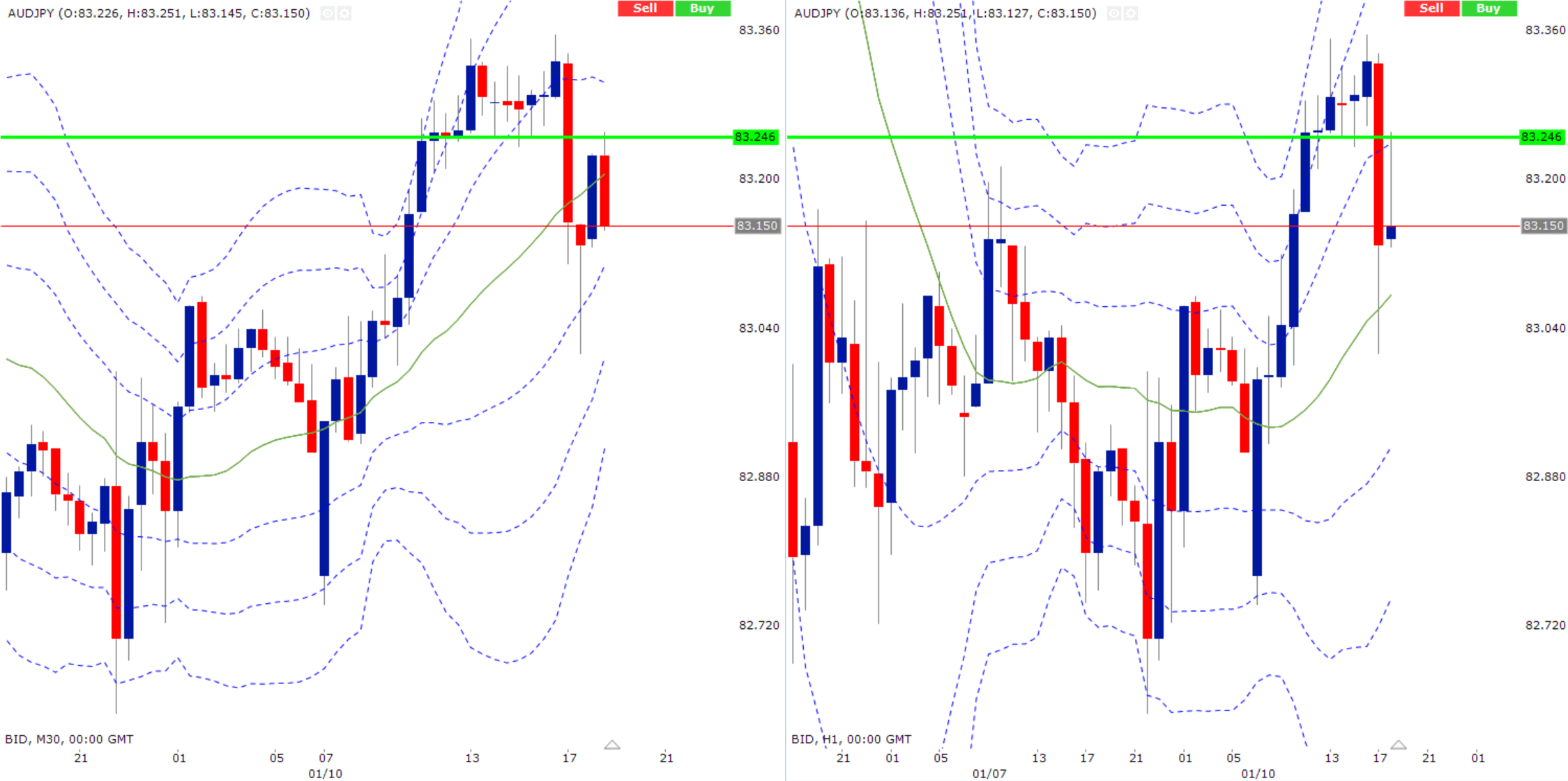Toggle the eye icon on the M30 chart
The height and width of the screenshot is (781, 1568).
327,13
